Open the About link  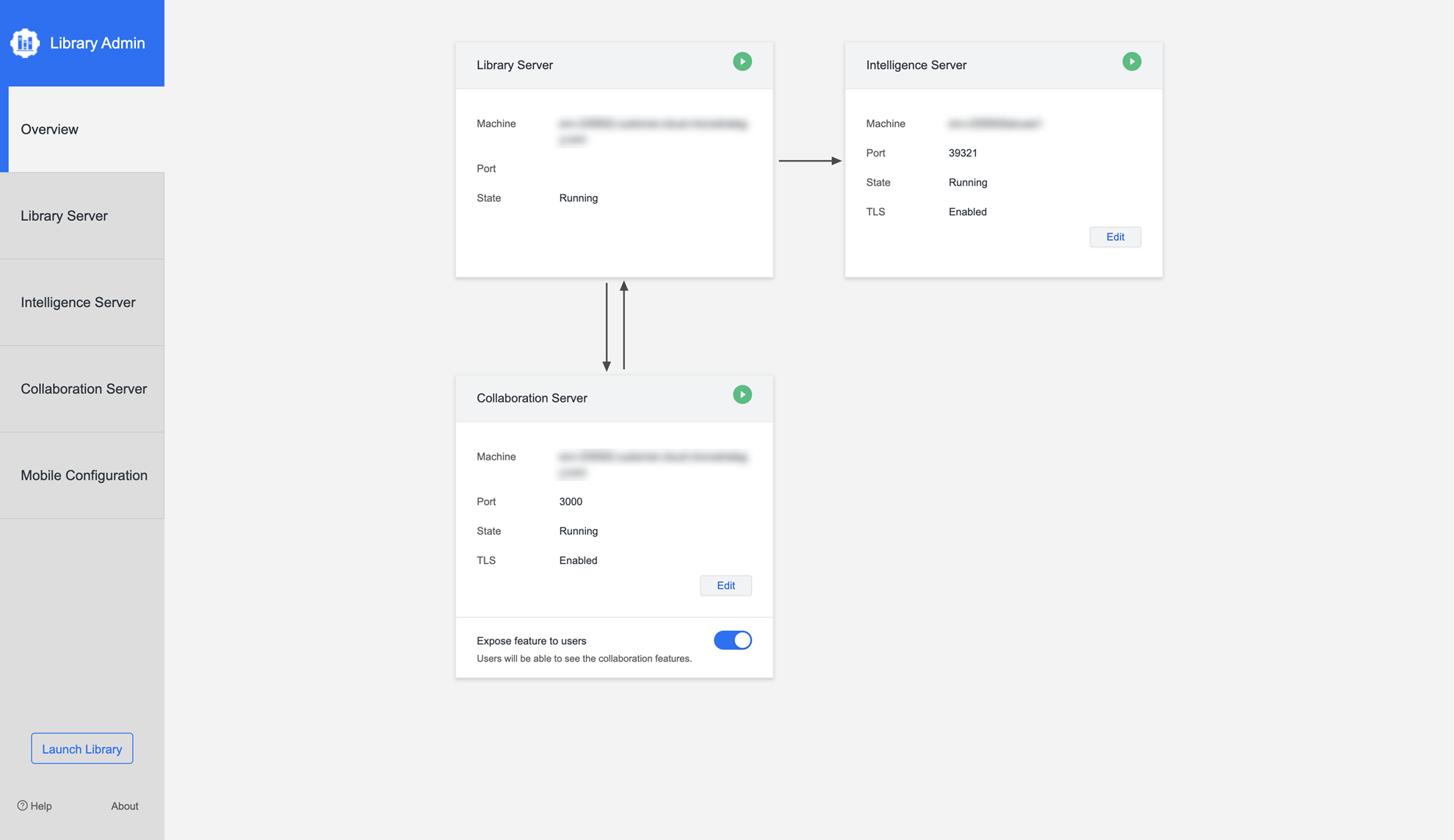125,806
